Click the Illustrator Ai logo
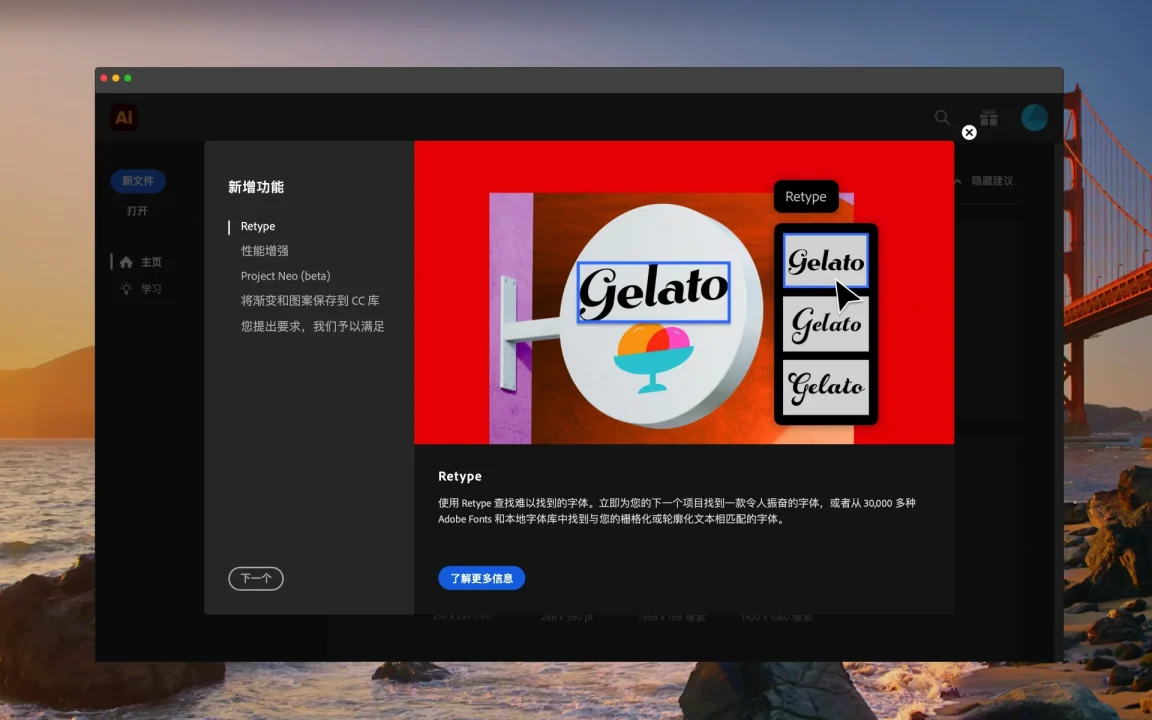Viewport: 1152px width, 720px height. point(124,118)
